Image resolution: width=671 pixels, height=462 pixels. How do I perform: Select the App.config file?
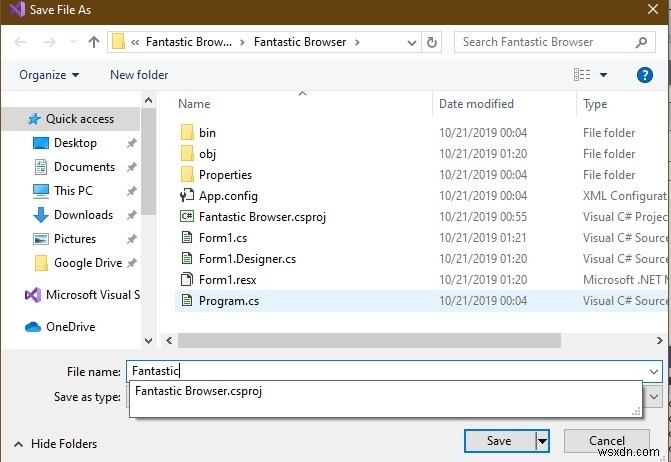(228, 196)
